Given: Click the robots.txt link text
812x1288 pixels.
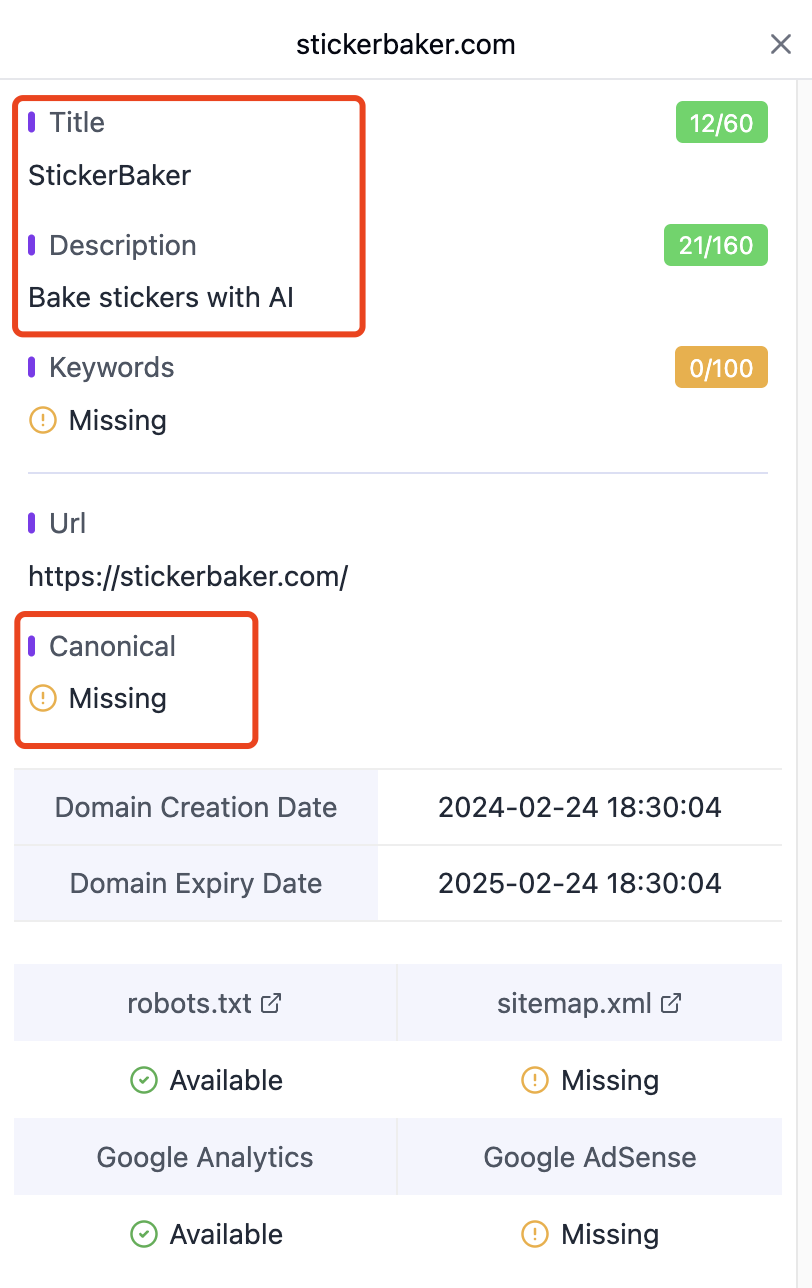Looking at the screenshot, I should tap(189, 1003).
